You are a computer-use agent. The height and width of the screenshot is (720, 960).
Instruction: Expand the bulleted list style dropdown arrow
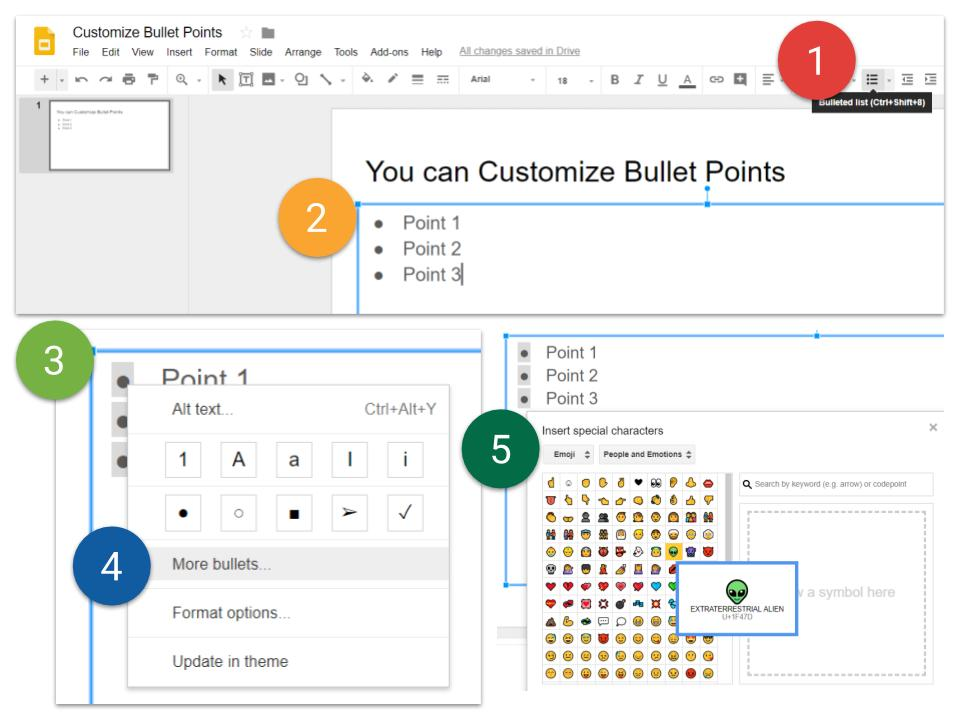click(x=889, y=80)
